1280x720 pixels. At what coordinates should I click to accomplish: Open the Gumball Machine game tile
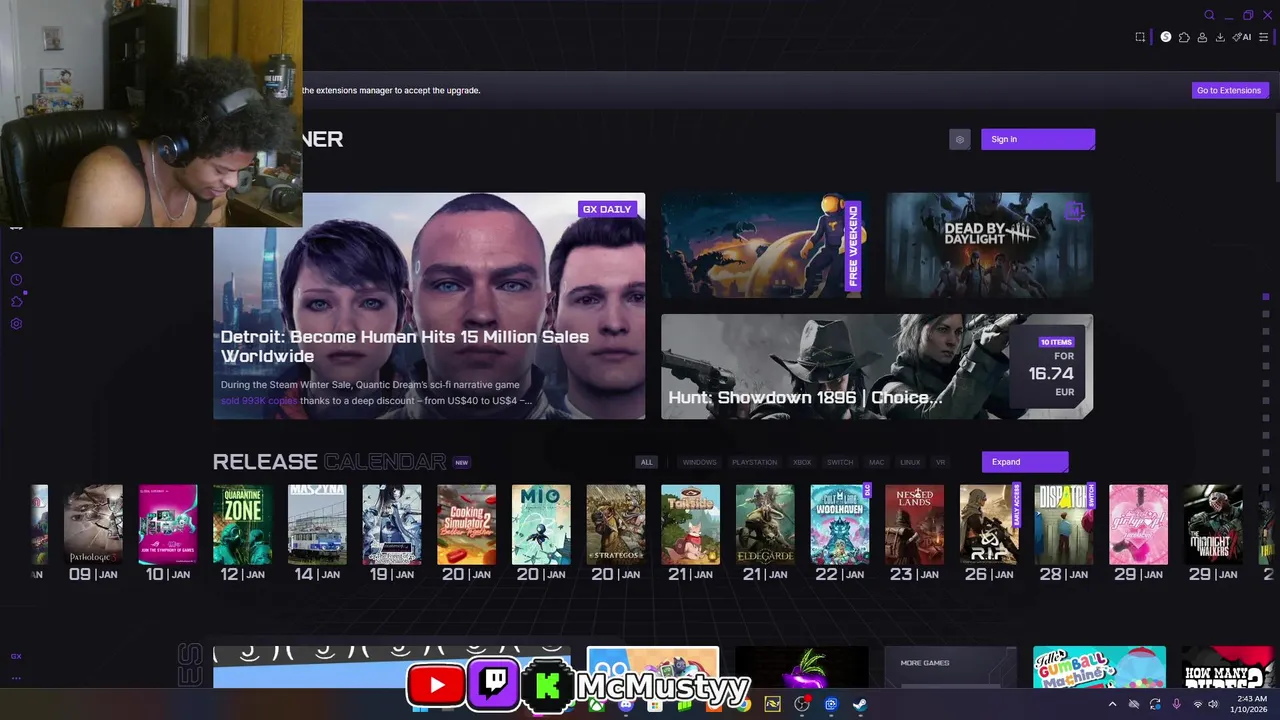[x=1099, y=667]
